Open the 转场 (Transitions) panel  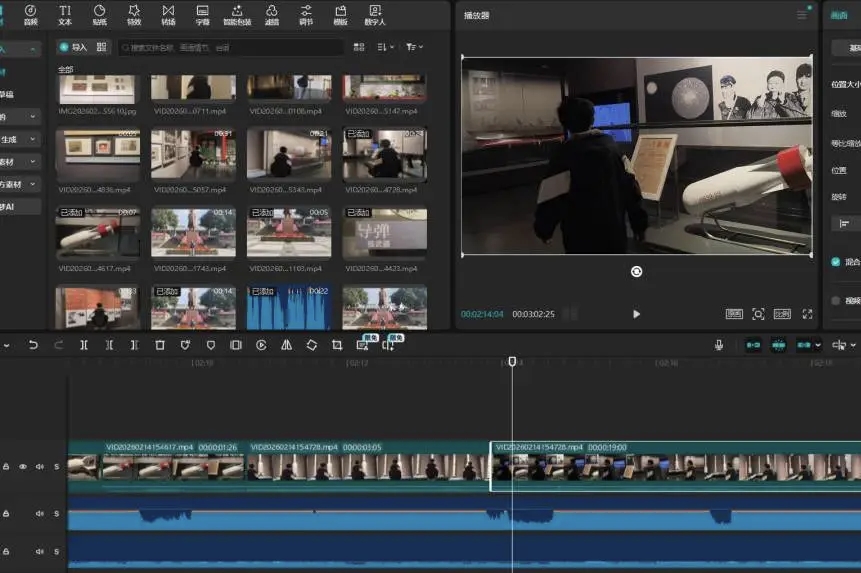168,14
